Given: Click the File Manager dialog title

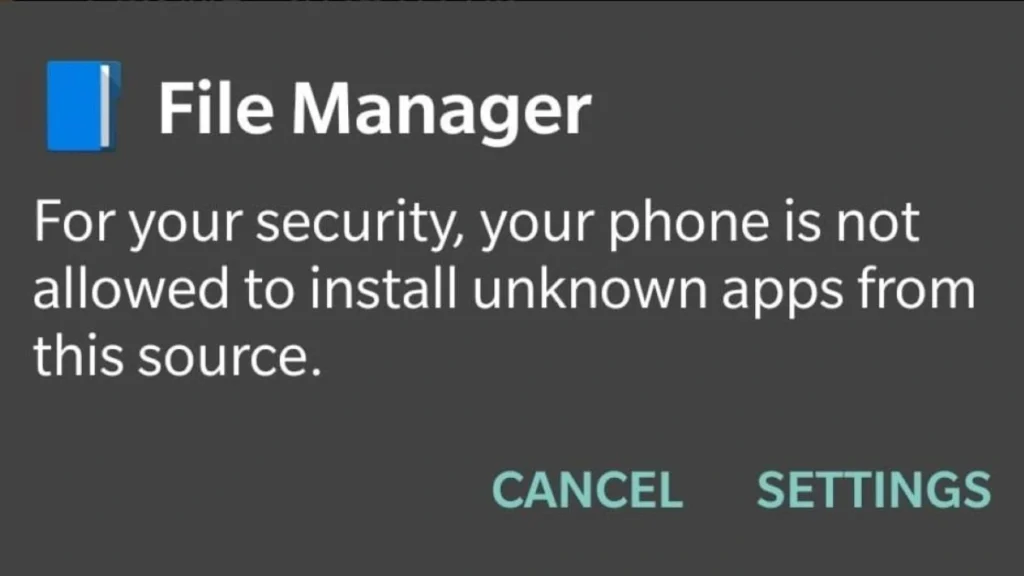Looking at the screenshot, I should [375, 109].
